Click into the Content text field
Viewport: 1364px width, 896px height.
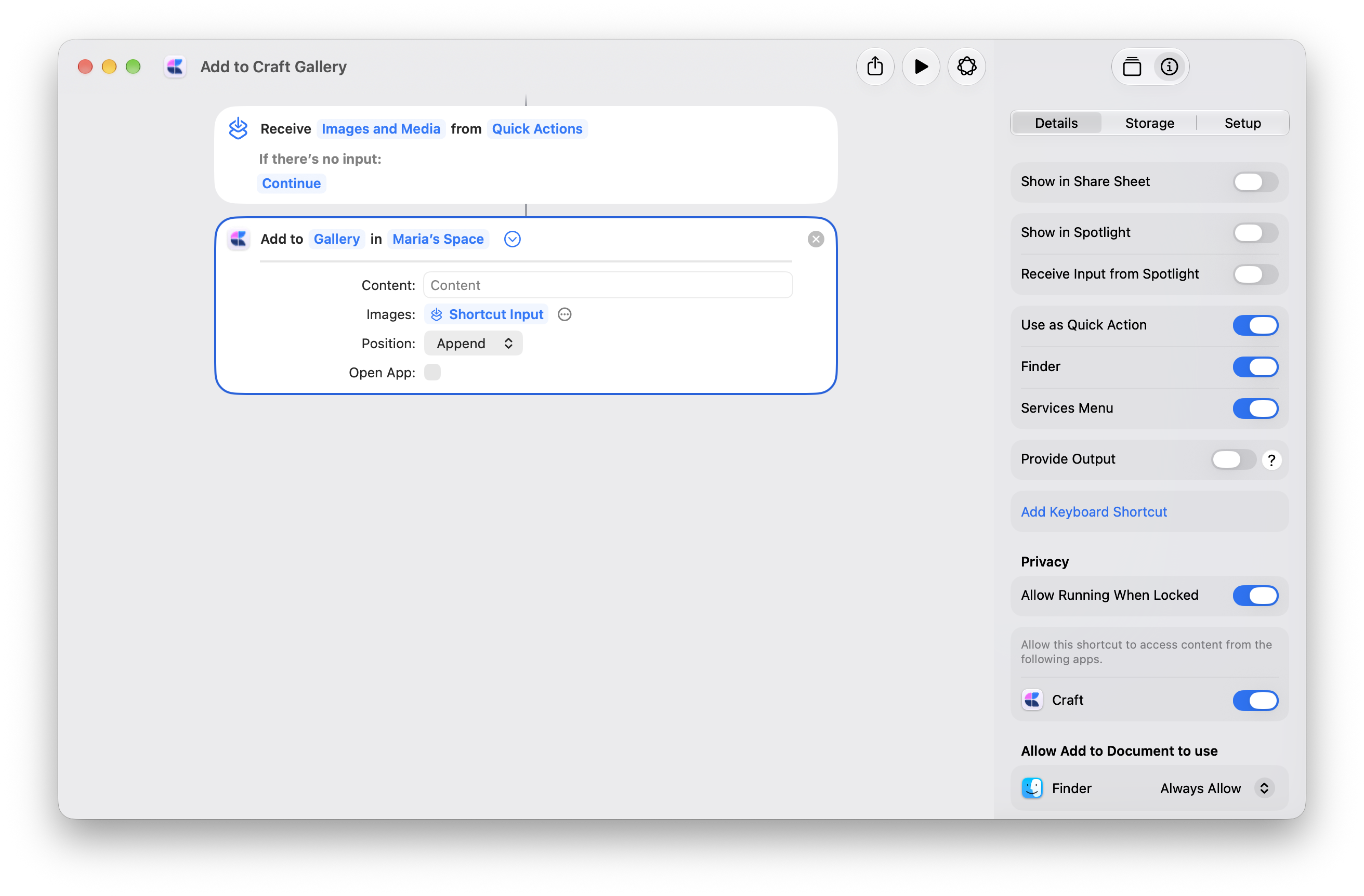tap(608, 285)
